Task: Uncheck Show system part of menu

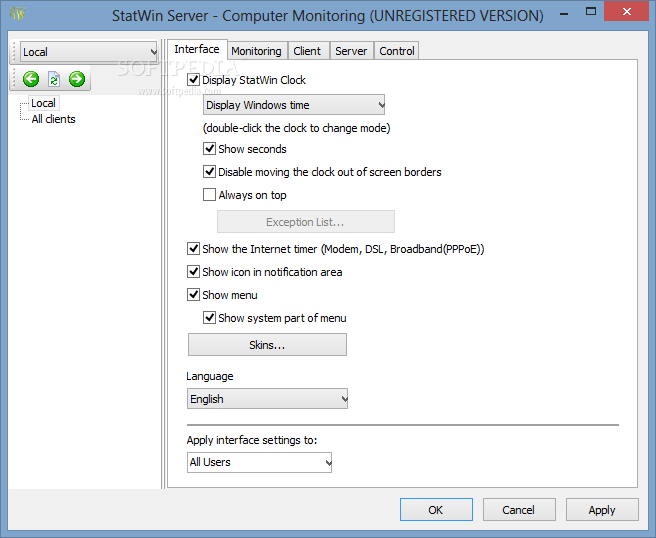Action: click(209, 318)
